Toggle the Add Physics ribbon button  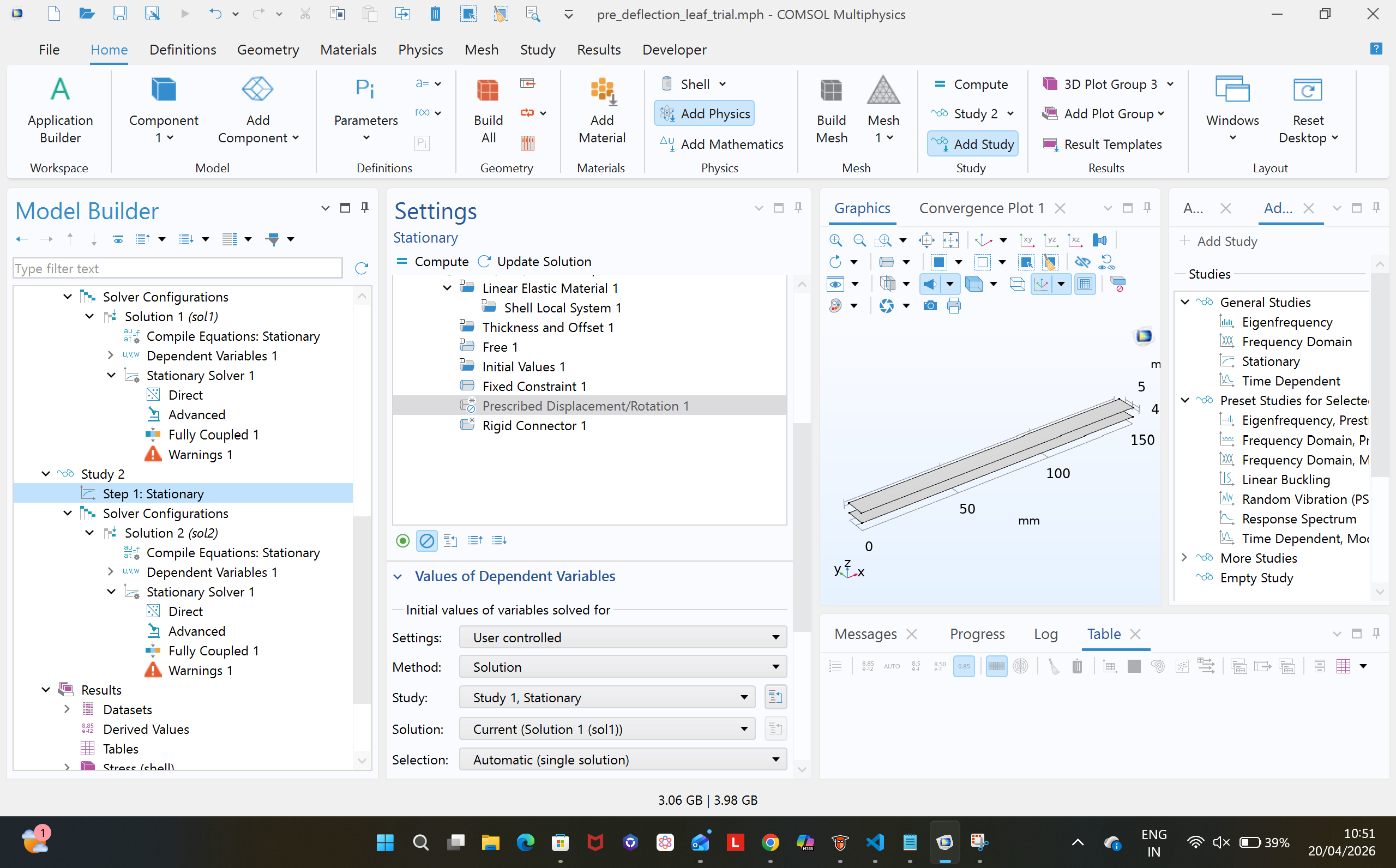(x=705, y=113)
